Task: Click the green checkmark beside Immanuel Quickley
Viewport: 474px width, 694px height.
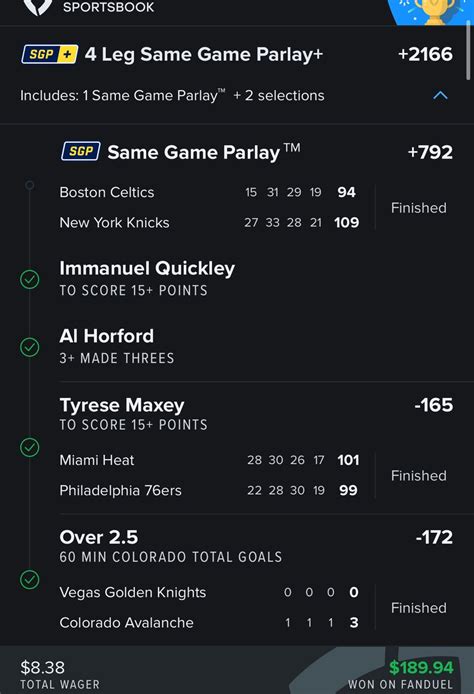Action: [30, 279]
